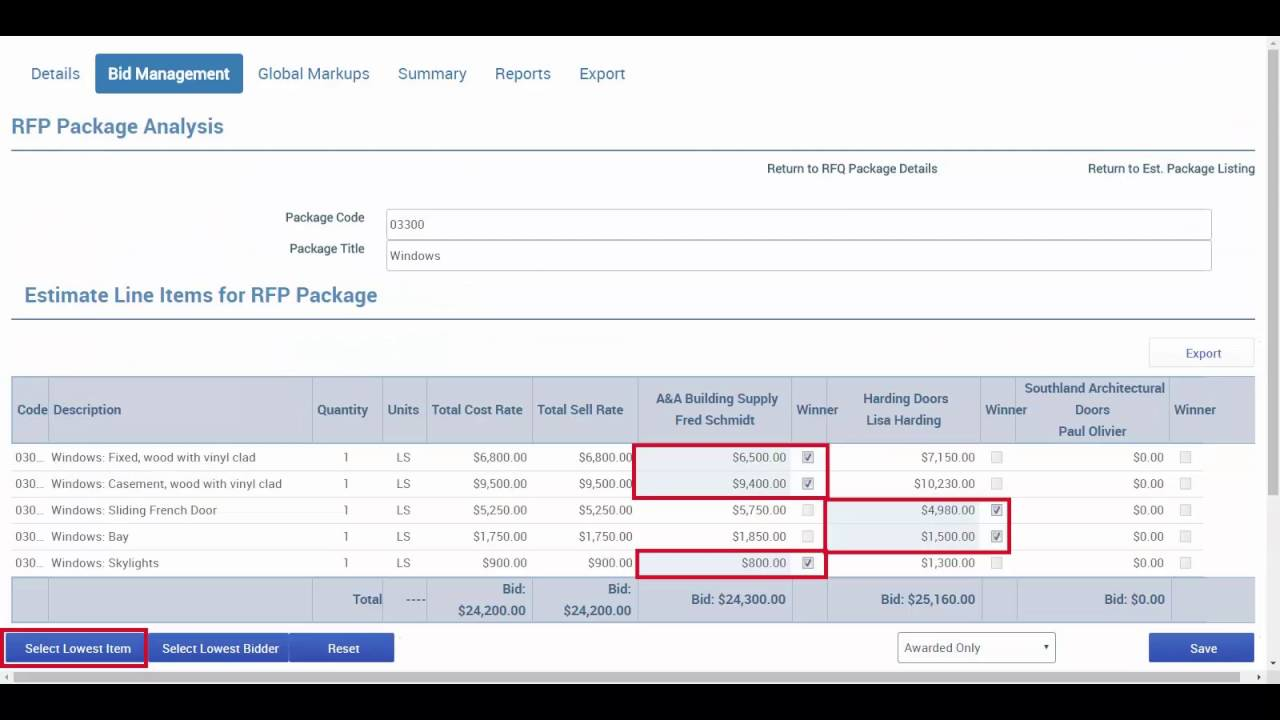Click the Select Lowest Item button
This screenshot has width=1280, height=720.
pos(74,648)
